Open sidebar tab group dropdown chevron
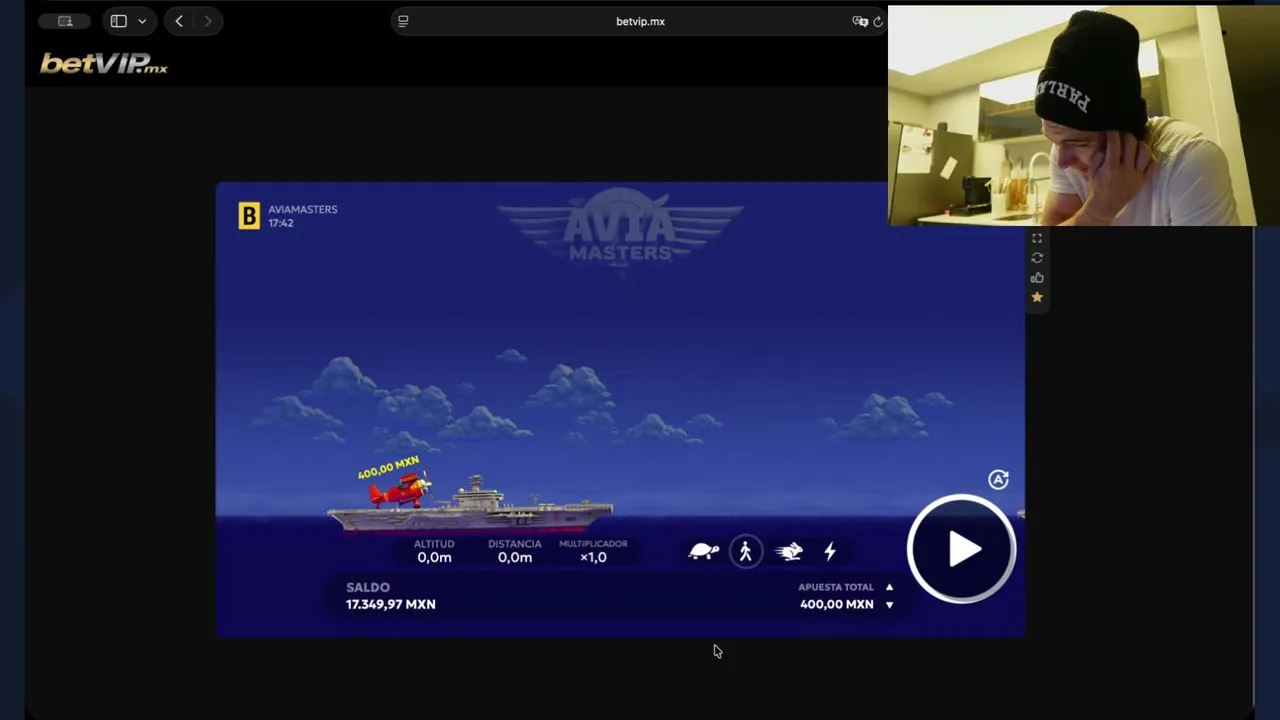The width and height of the screenshot is (1280, 720). tap(142, 21)
